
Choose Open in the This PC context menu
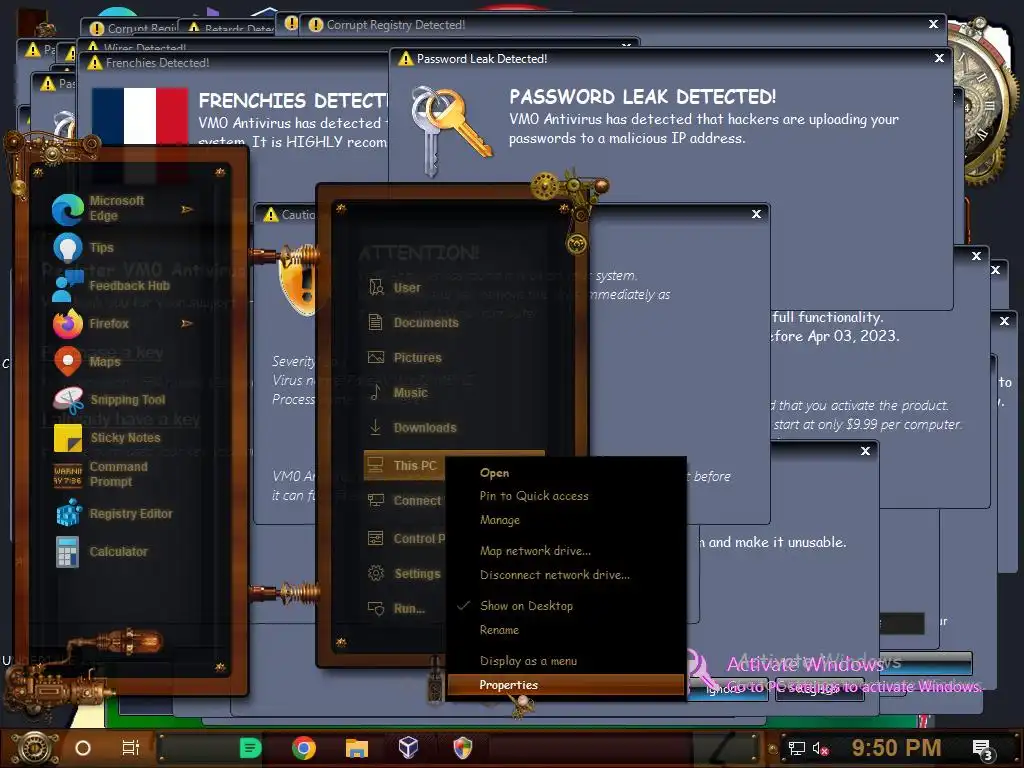pyautogui.click(x=494, y=473)
